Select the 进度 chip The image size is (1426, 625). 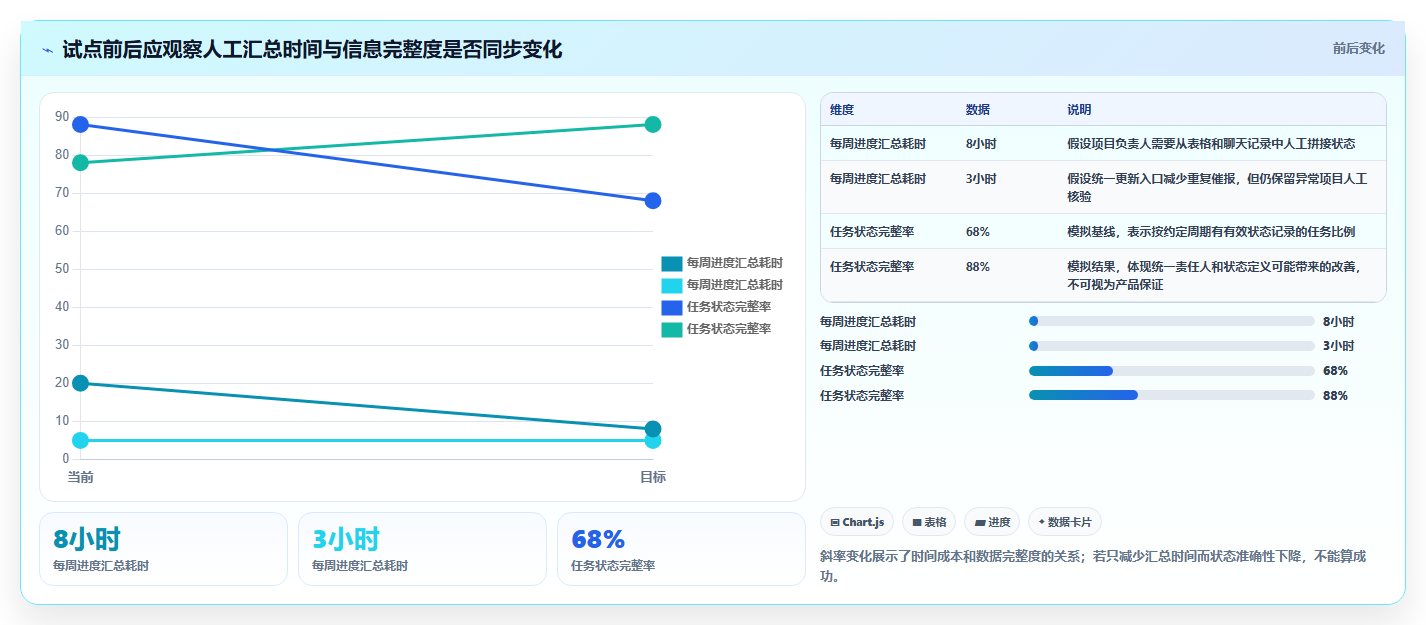click(x=992, y=522)
